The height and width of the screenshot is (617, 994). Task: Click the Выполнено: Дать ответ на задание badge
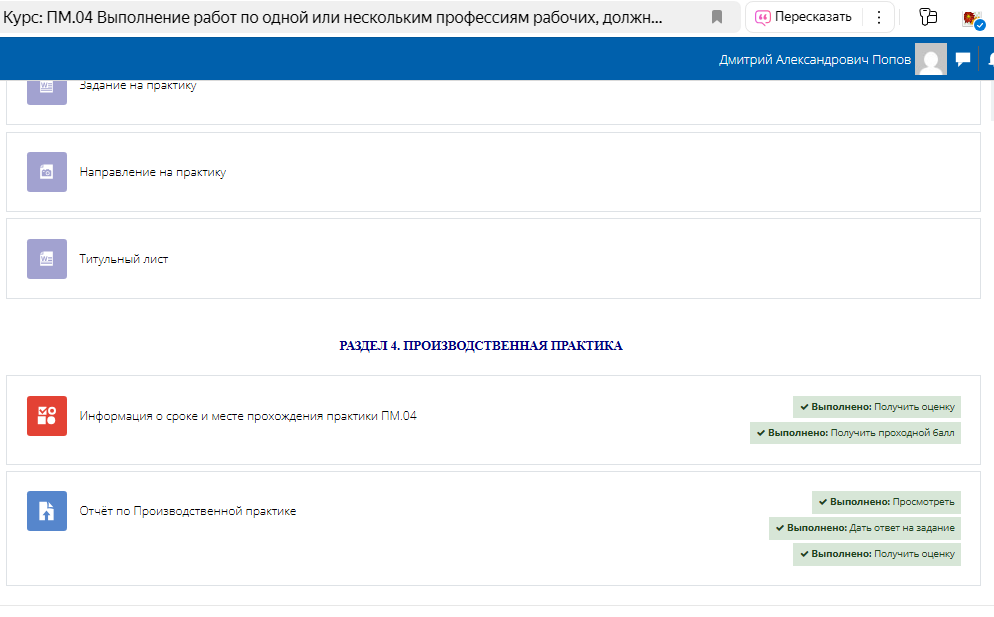pyautogui.click(x=865, y=528)
